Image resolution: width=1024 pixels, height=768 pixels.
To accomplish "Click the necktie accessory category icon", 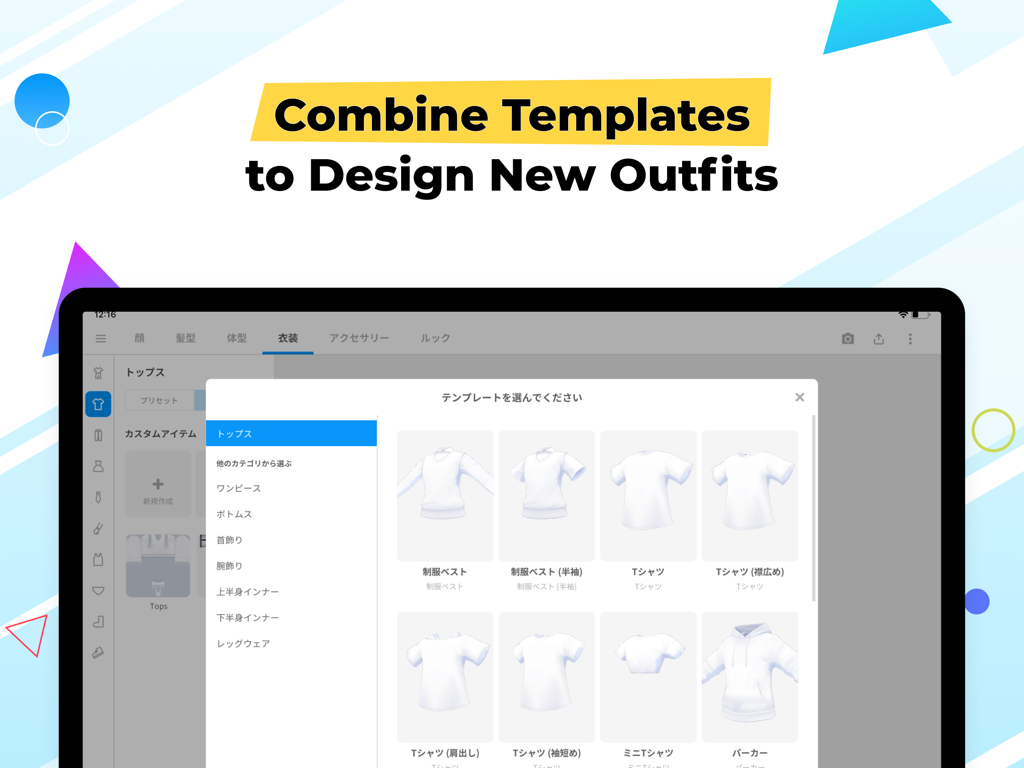I will [97, 498].
